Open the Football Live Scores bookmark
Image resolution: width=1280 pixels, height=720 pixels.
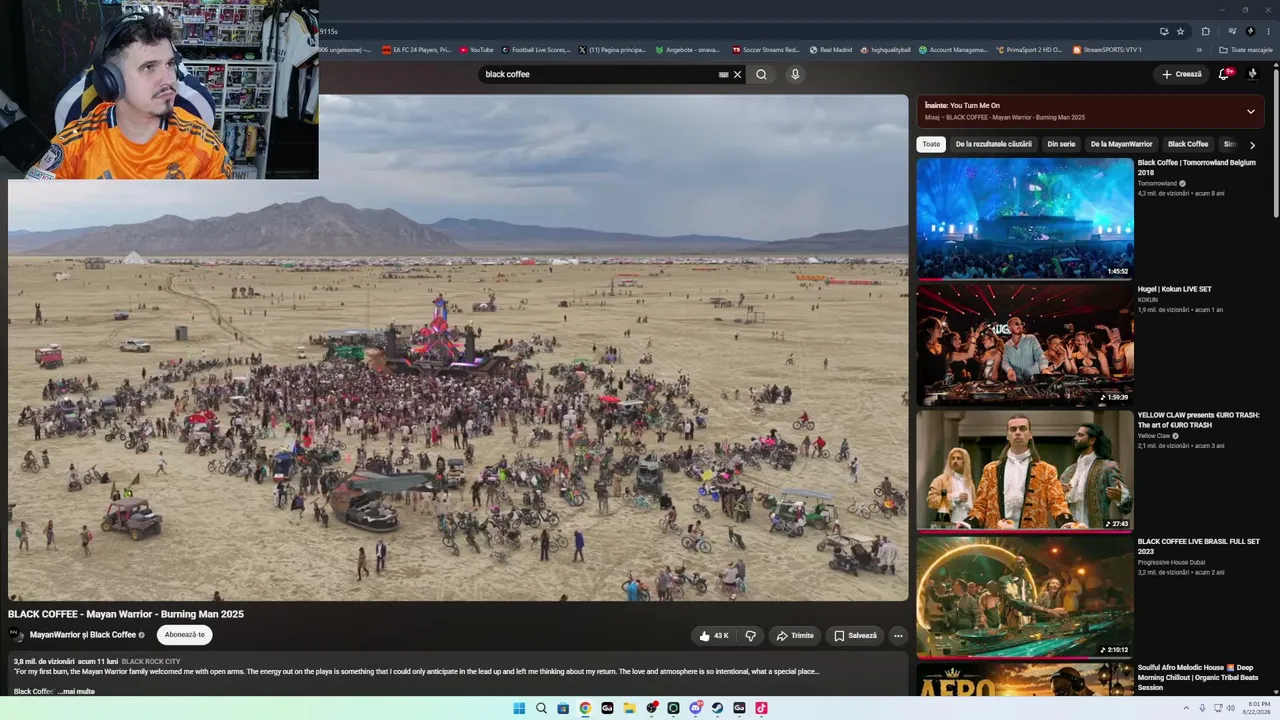(536, 50)
